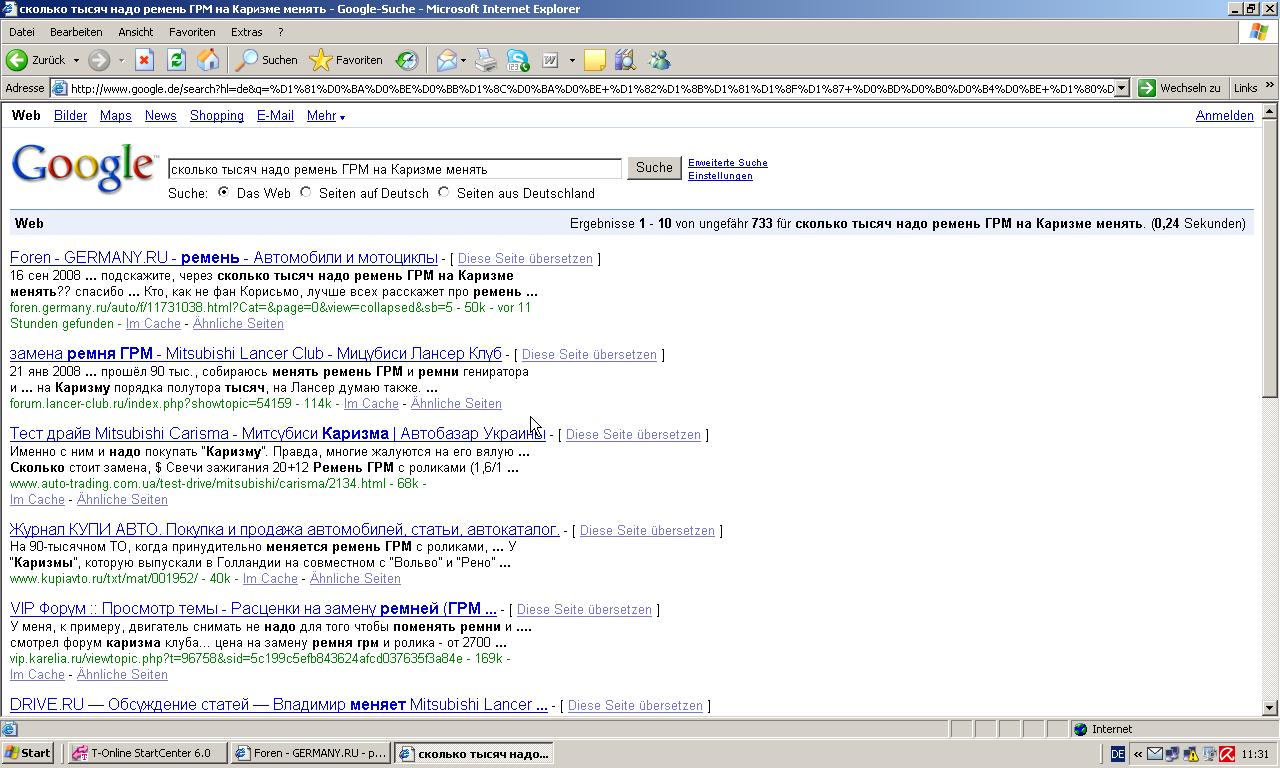This screenshot has height=768, width=1280.
Task: Click the Mail envelope toolbar icon
Action: (446, 60)
